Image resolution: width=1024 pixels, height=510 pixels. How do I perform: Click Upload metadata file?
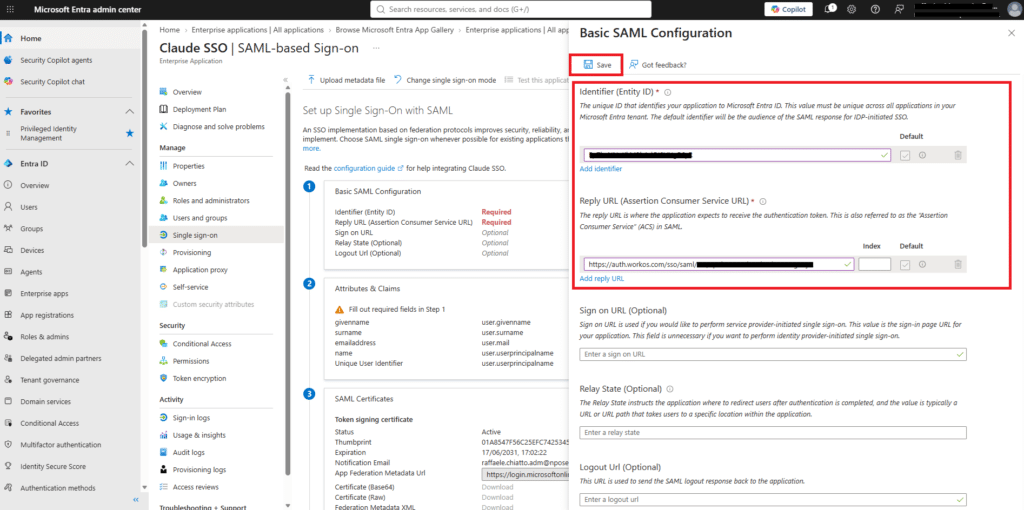(346, 80)
